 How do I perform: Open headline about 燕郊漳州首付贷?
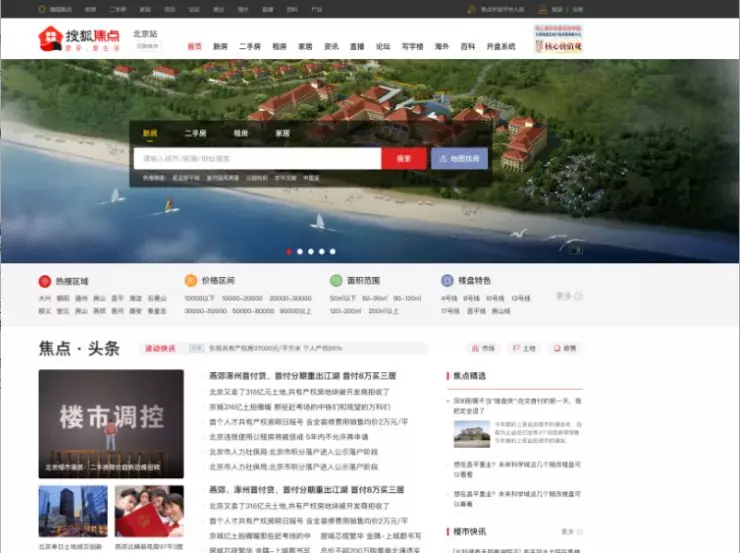[303, 376]
